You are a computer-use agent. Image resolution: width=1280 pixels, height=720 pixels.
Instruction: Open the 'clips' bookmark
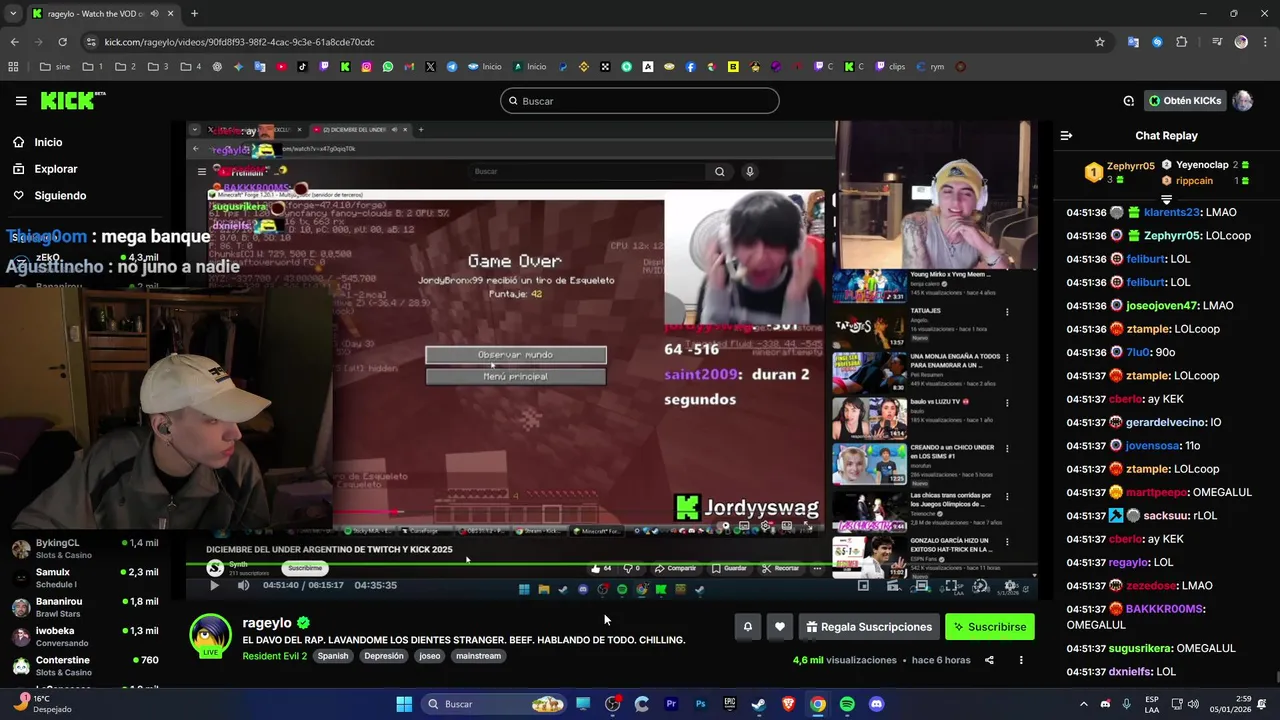(x=890, y=67)
